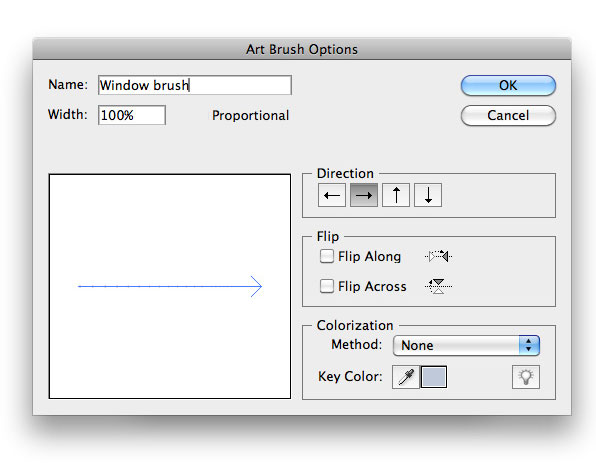Select the left arrow direction button

331,195
